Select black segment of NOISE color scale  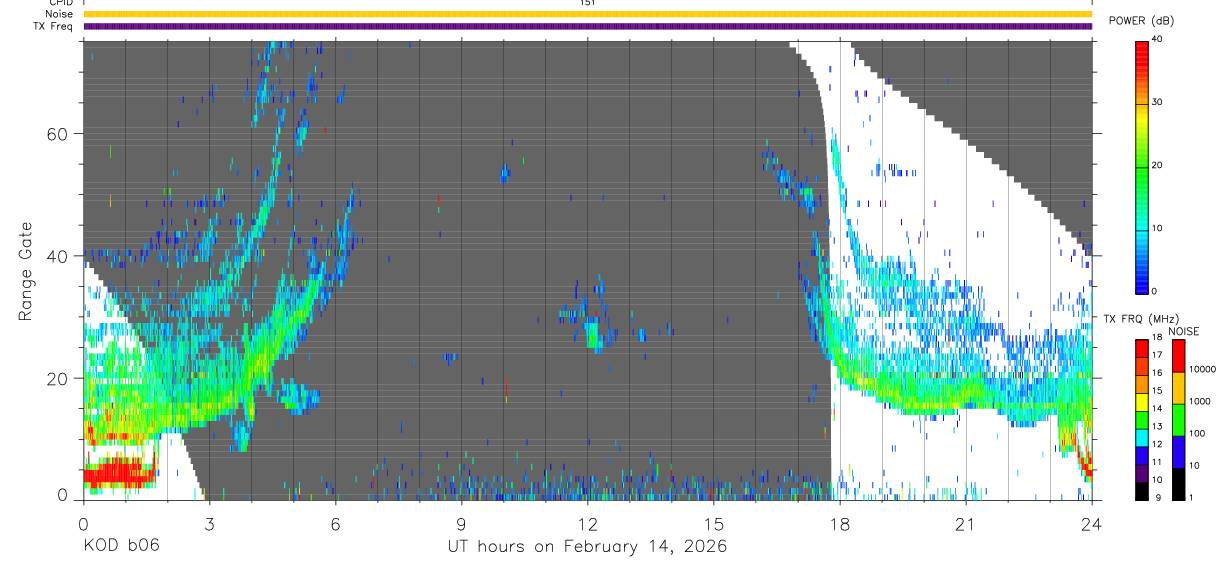tap(1178, 483)
